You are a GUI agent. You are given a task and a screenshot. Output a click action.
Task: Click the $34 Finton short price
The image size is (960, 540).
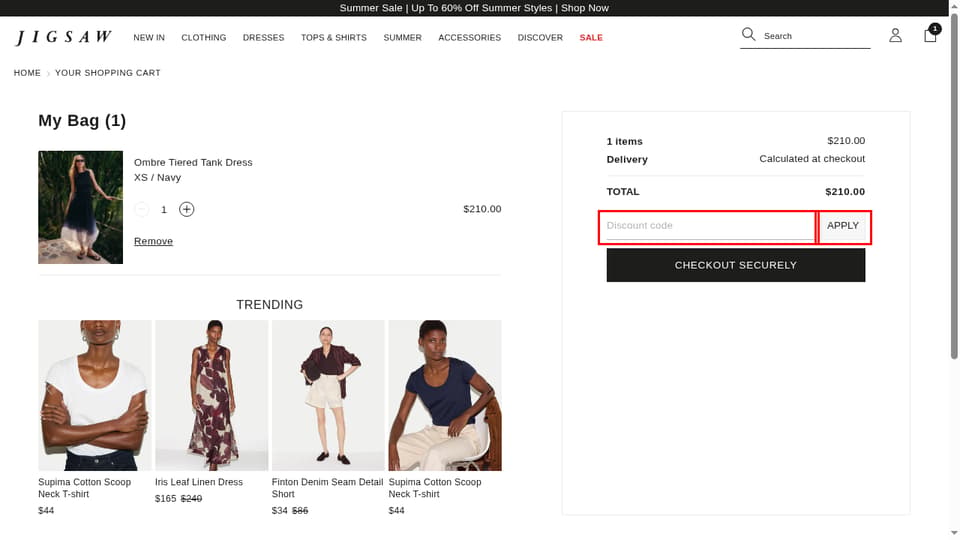click(279, 511)
